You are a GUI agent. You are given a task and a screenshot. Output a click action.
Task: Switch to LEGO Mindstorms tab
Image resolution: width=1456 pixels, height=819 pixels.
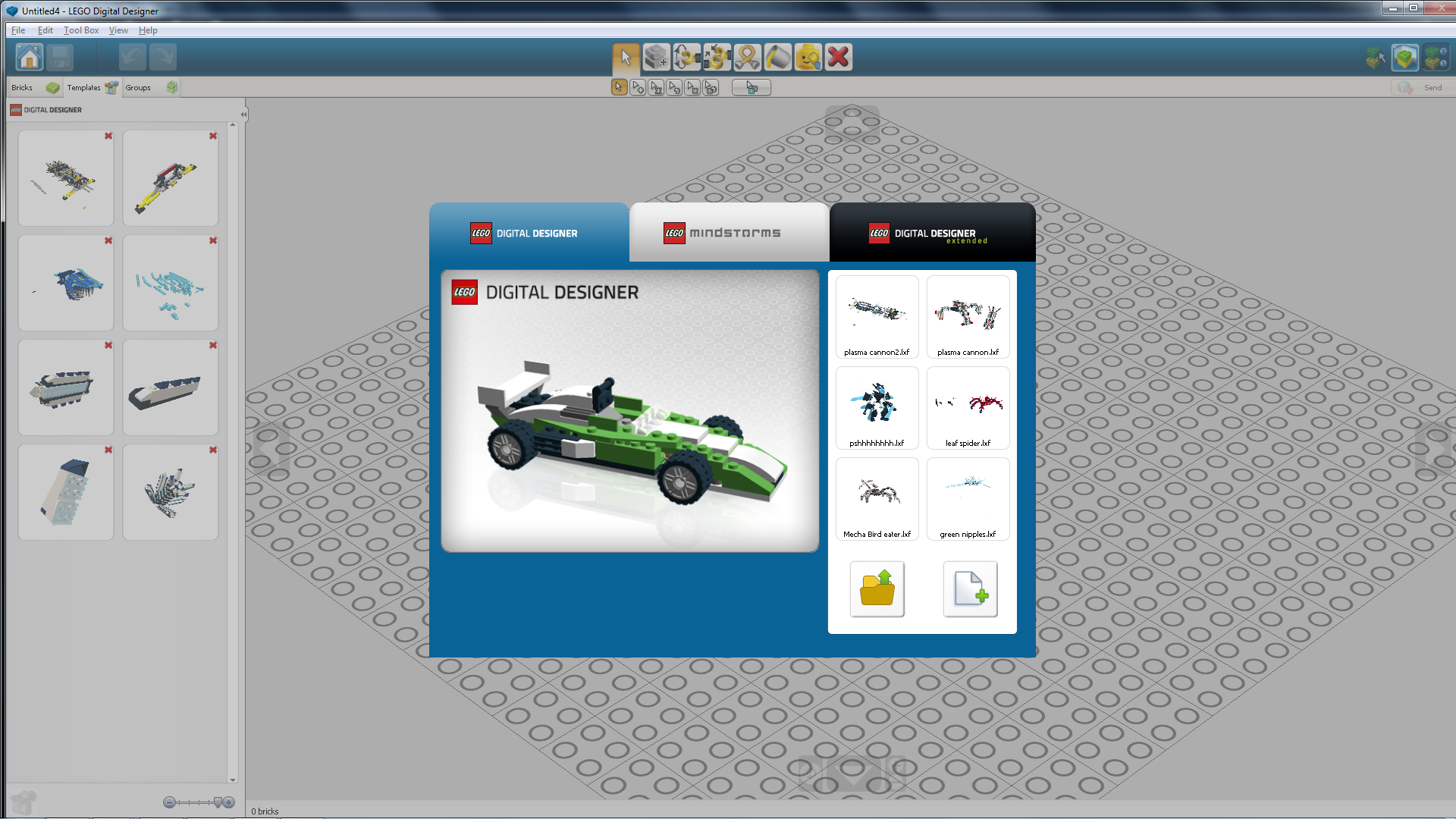(728, 232)
